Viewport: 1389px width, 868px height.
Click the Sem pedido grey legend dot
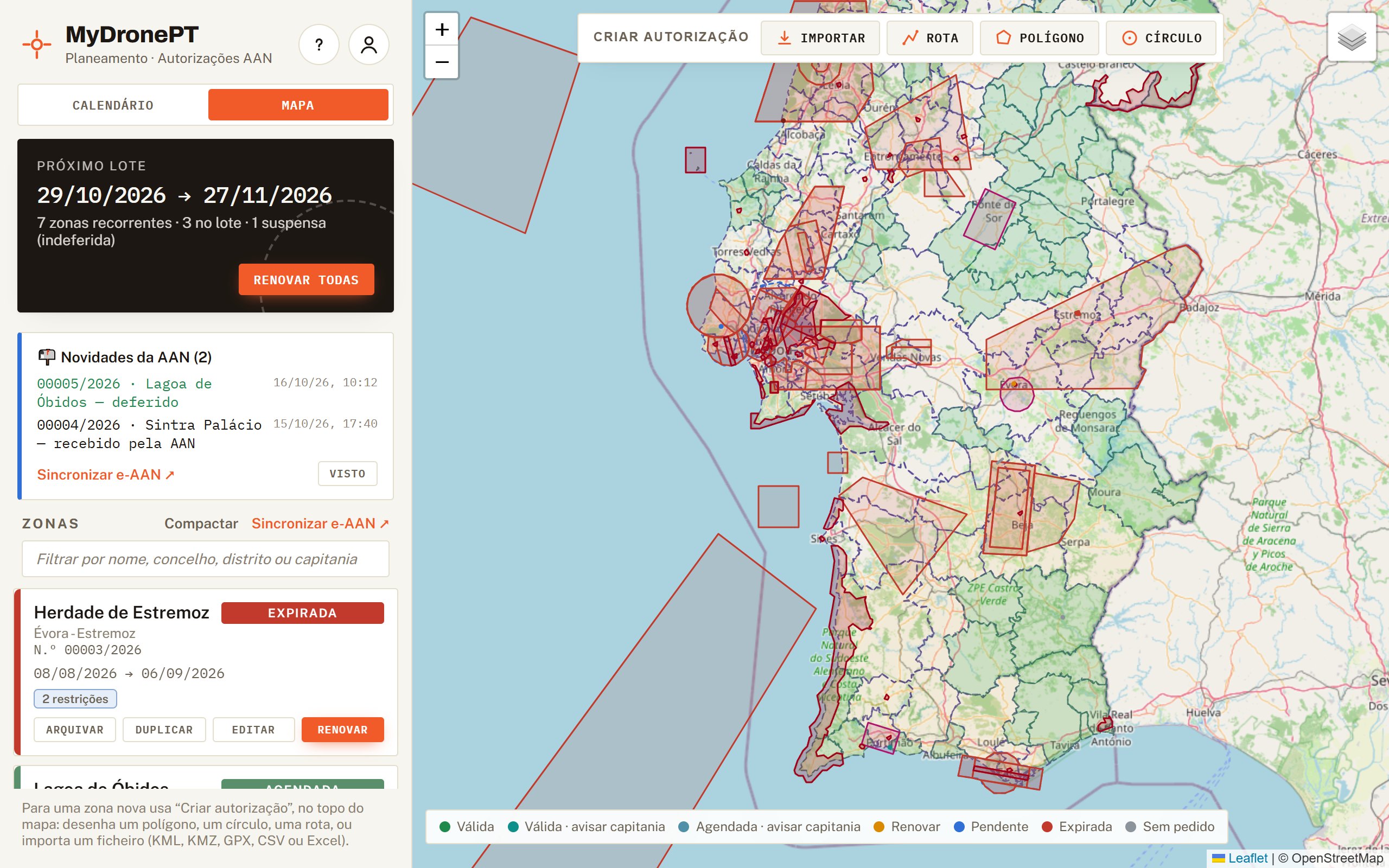(x=1131, y=827)
